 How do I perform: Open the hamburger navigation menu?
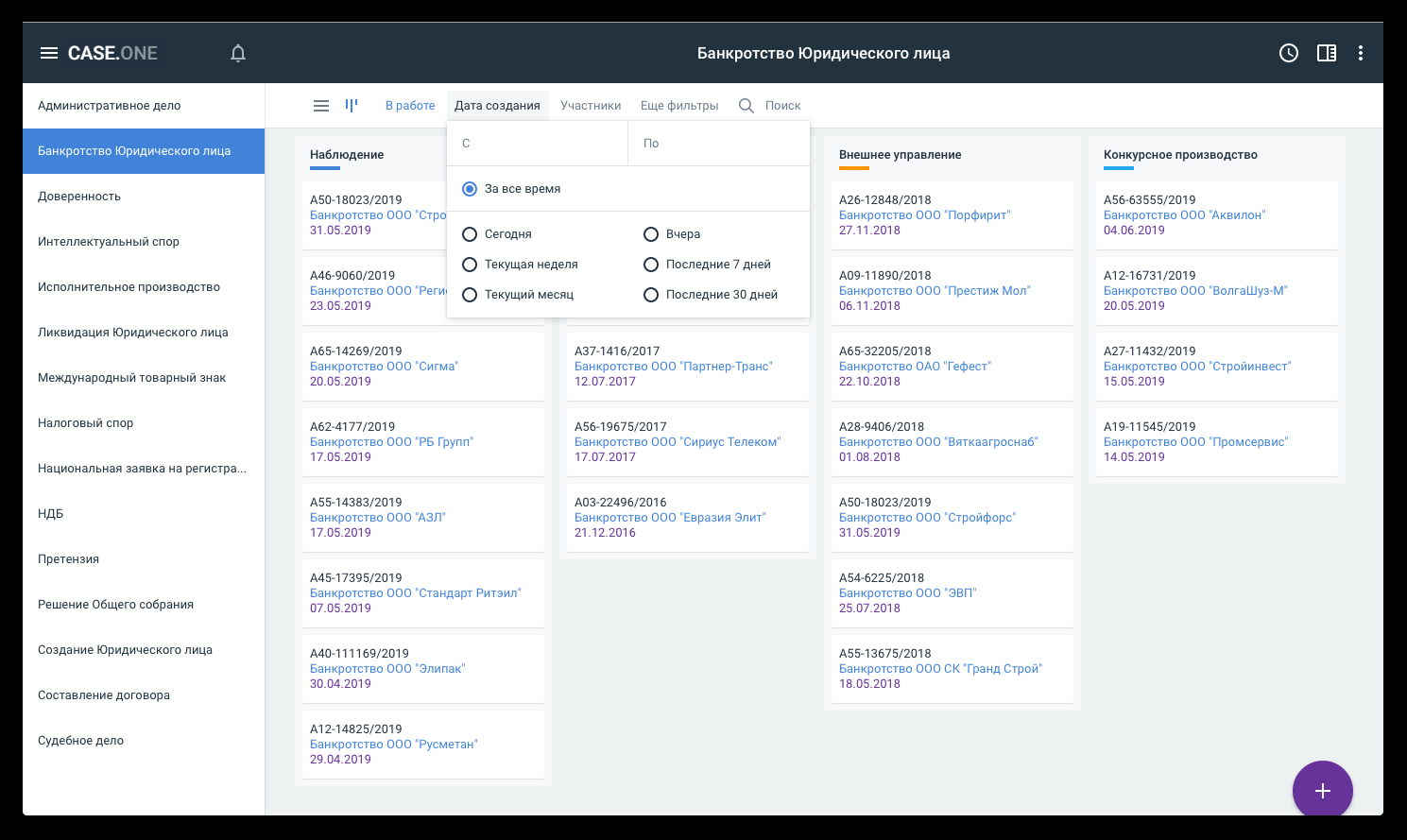(x=49, y=53)
